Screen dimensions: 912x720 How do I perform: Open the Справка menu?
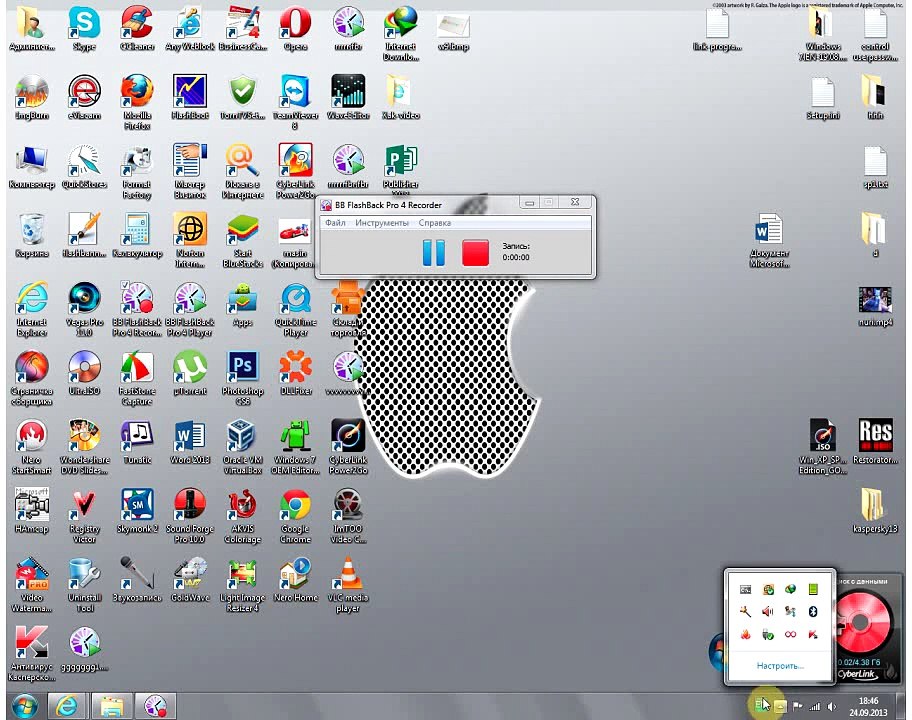point(434,223)
